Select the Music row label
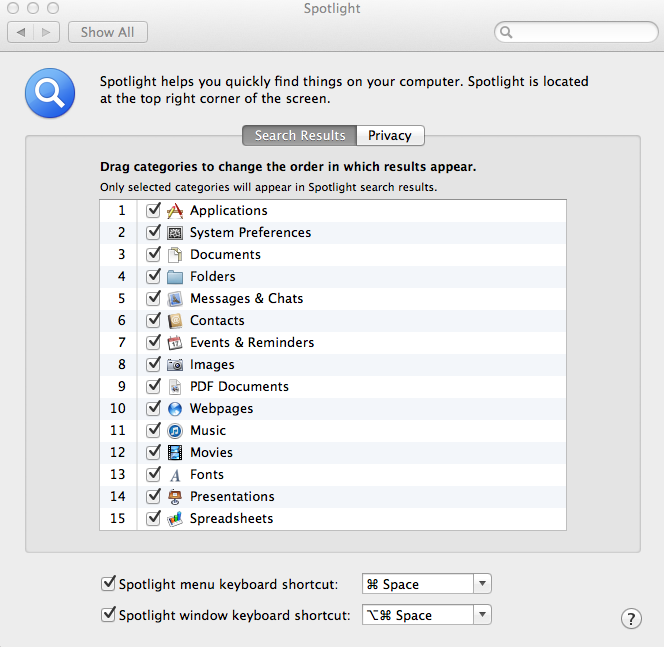This screenshot has width=664, height=647. (x=208, y=431)
